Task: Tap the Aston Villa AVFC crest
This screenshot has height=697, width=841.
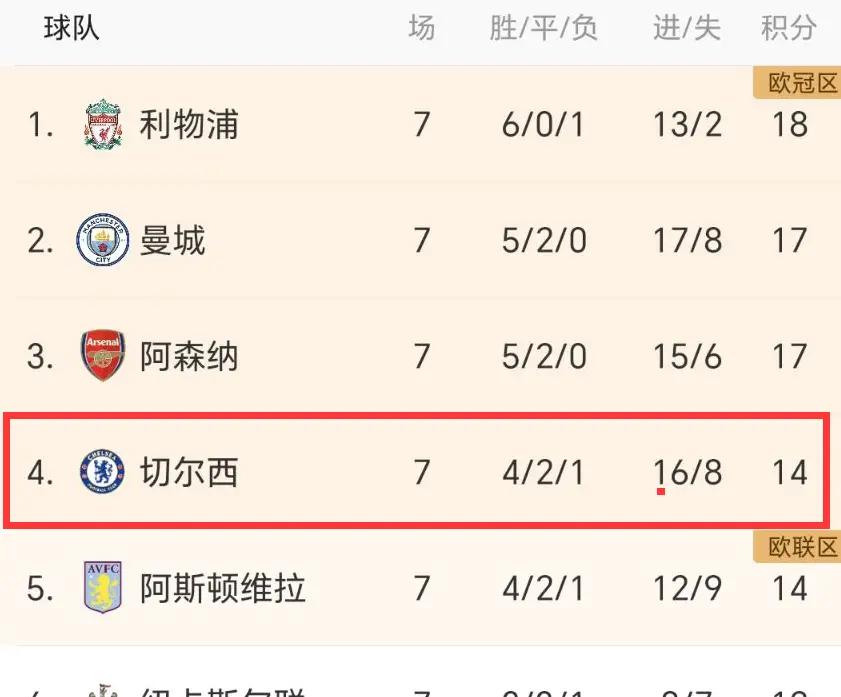Action: pos(103,587)
